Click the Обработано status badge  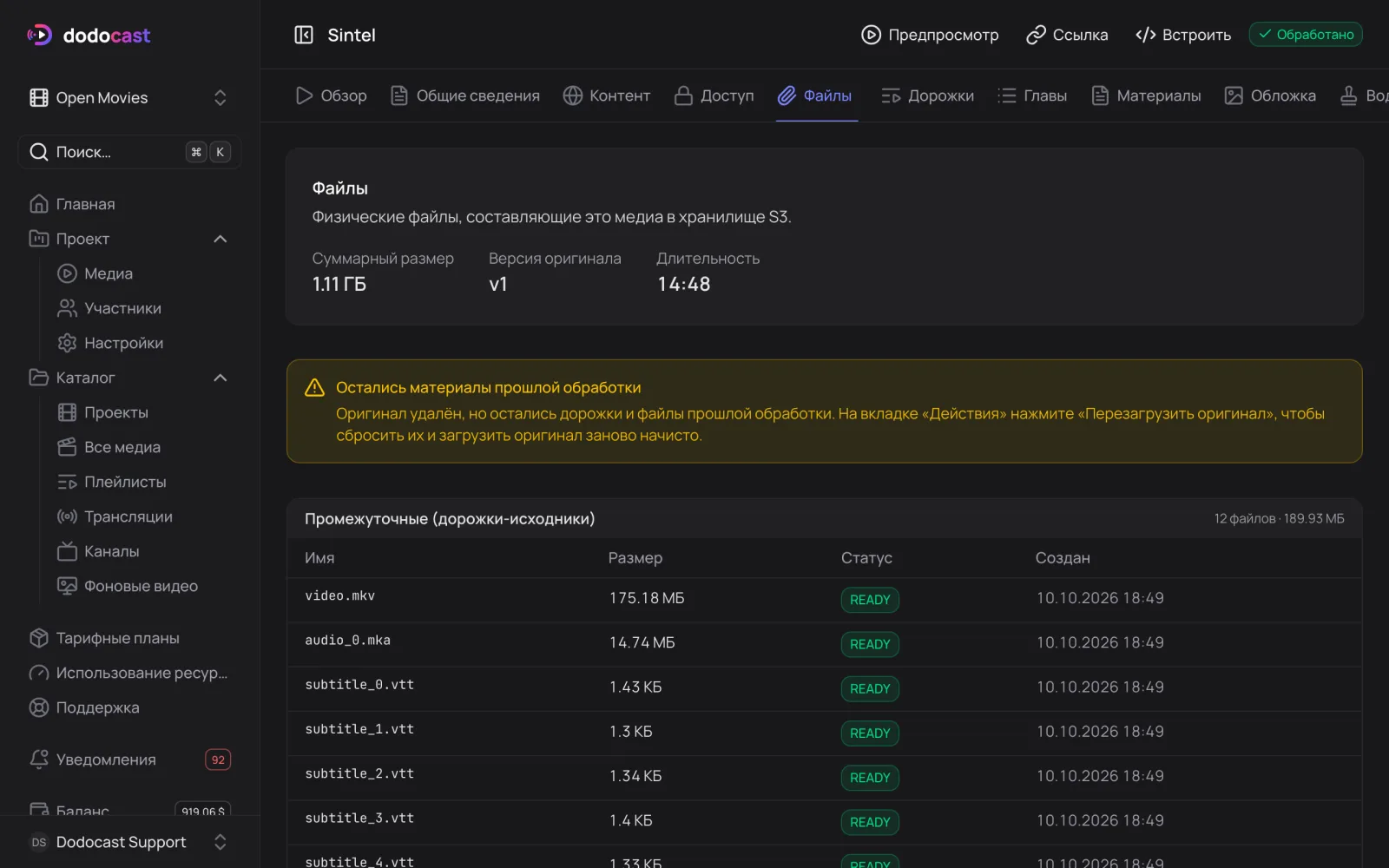point(1306,35)
